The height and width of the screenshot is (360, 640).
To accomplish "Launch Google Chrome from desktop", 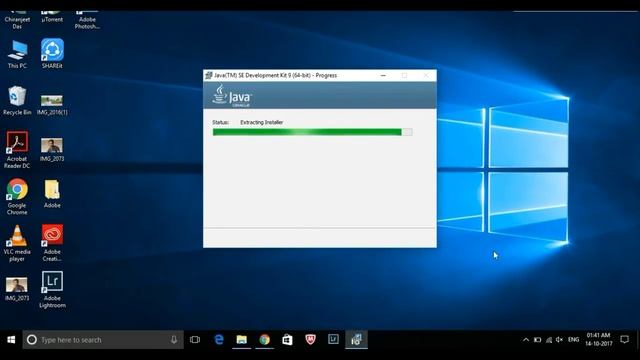I will point(17,197).
